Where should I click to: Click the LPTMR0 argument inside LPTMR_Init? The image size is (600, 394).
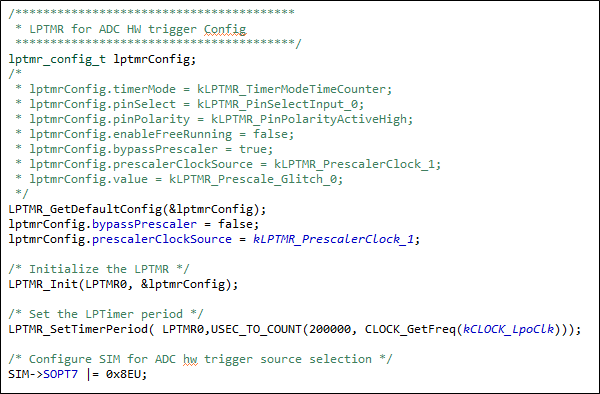point(106,284)
